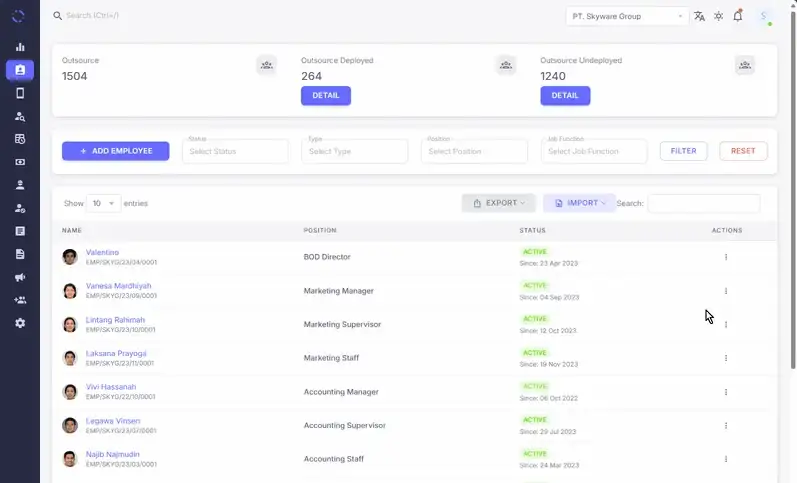Screen dimensions: 797x483
Task: Open the actions menu for Valentino
Action: point(726,257)
